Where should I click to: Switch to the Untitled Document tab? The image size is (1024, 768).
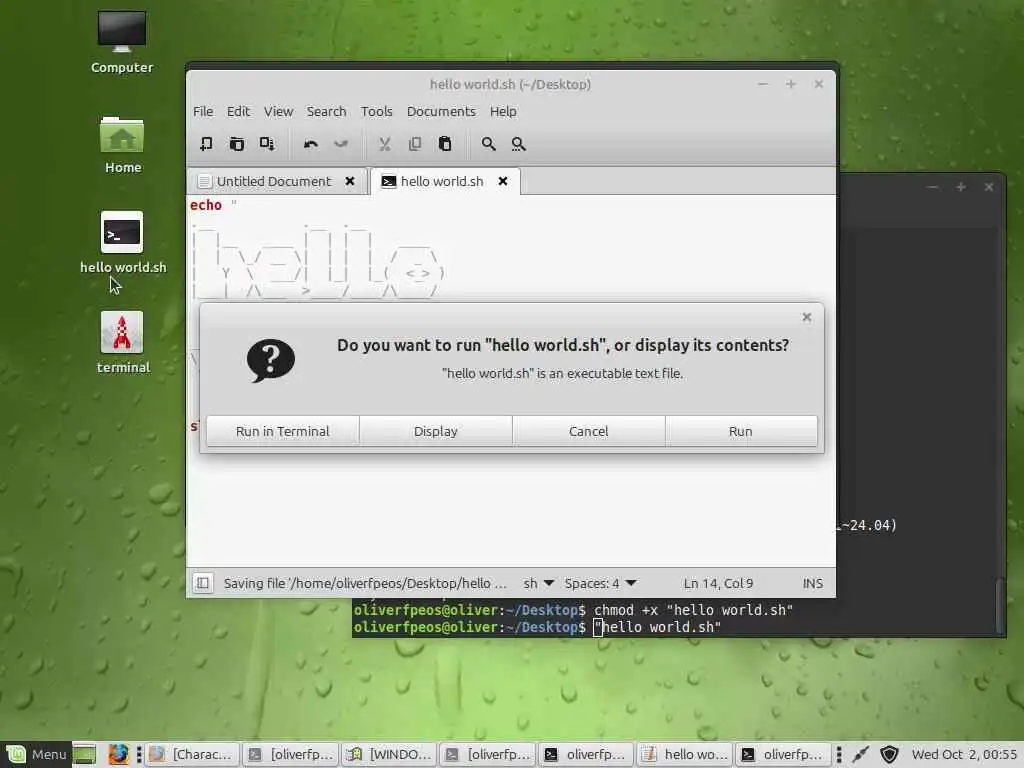click(274, 182)
